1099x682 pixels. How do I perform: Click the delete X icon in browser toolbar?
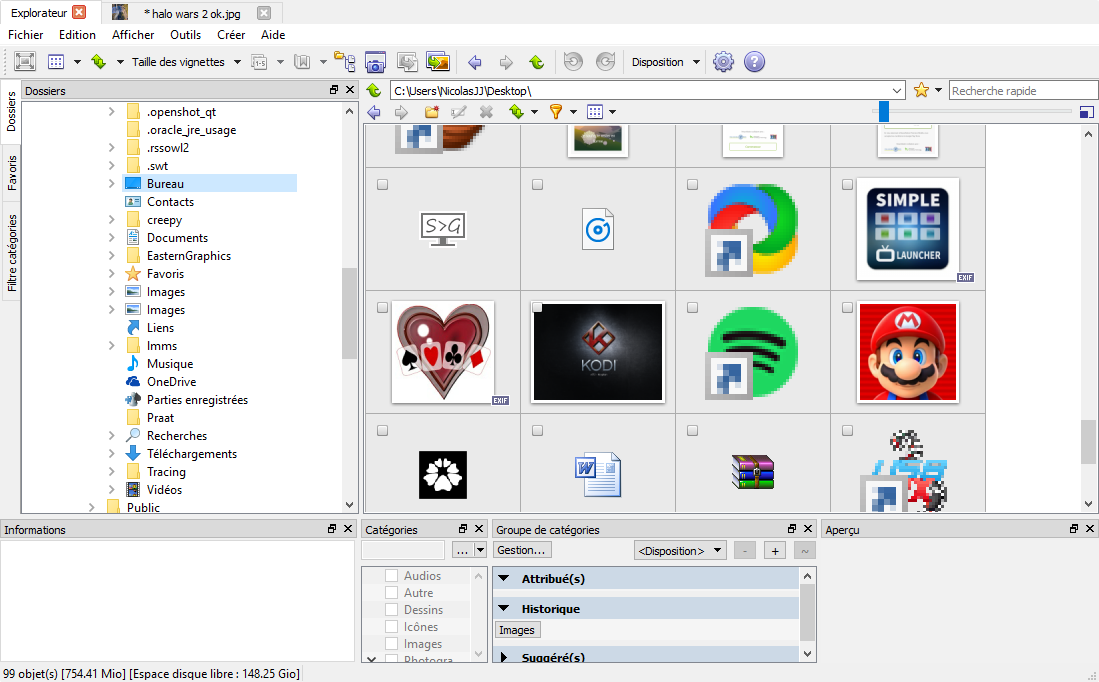(486, 111)
